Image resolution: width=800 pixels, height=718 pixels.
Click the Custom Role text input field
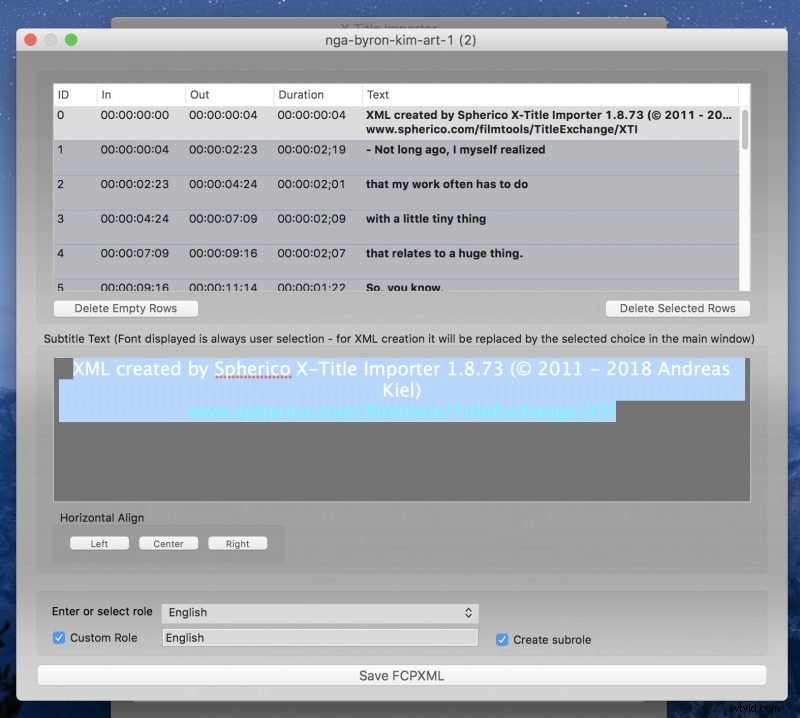pyautogui.click(x=320, y=638)
